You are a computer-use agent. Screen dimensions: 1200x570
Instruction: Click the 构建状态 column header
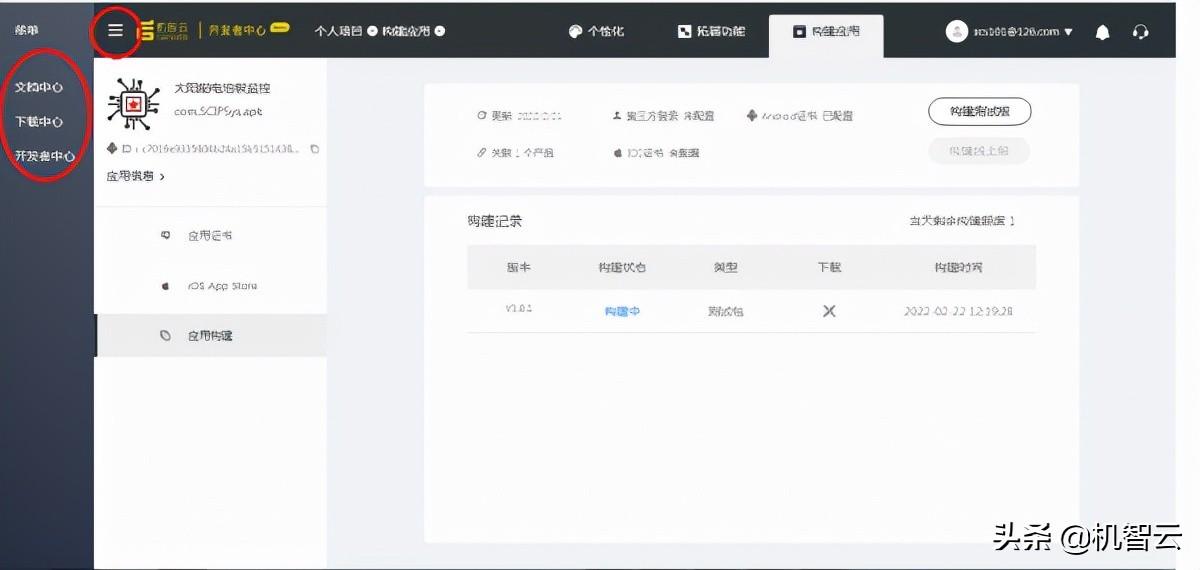point(622,267)
